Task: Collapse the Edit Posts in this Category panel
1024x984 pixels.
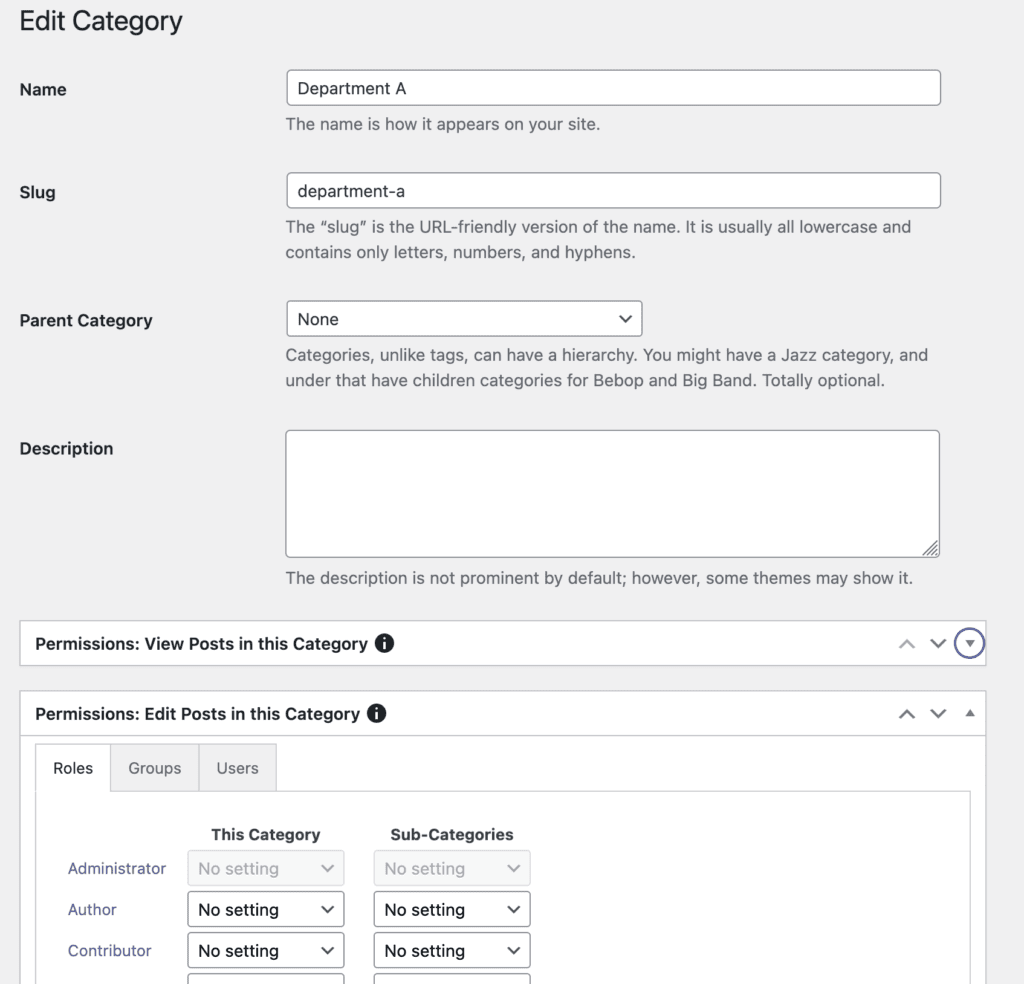Action: tap(968, 713)
